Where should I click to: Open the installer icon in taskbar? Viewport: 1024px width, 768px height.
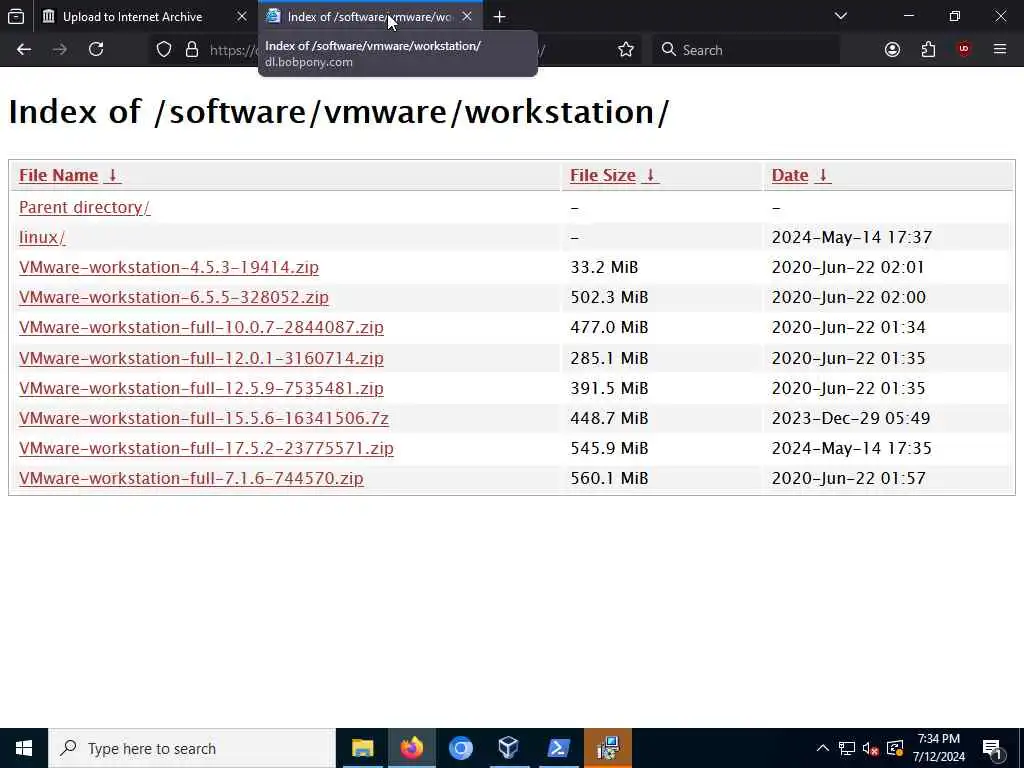pos(608,748)
